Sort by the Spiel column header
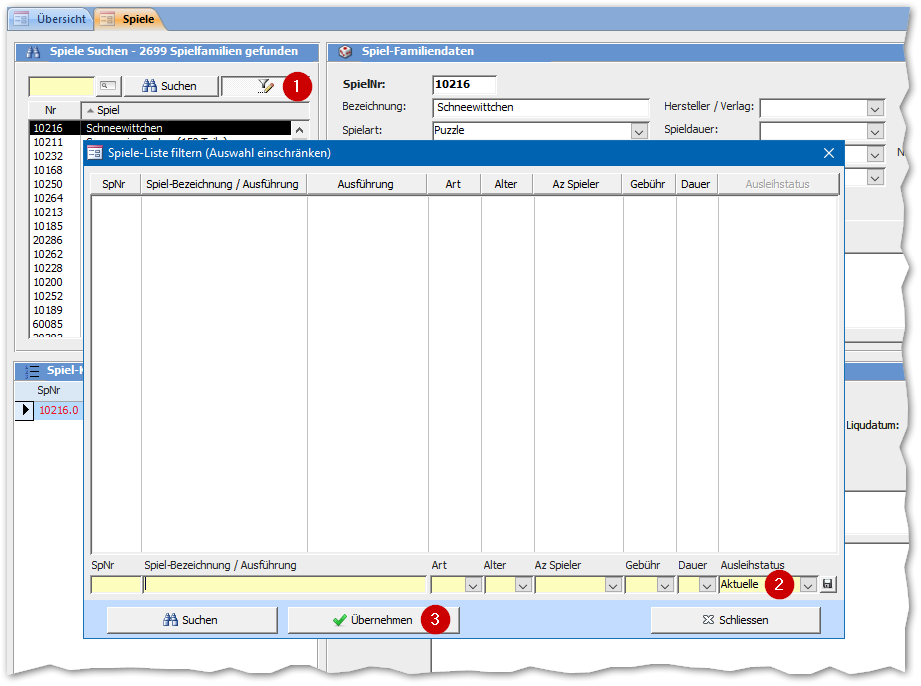Viewport: 921px width, 686px height. [195, 110]
